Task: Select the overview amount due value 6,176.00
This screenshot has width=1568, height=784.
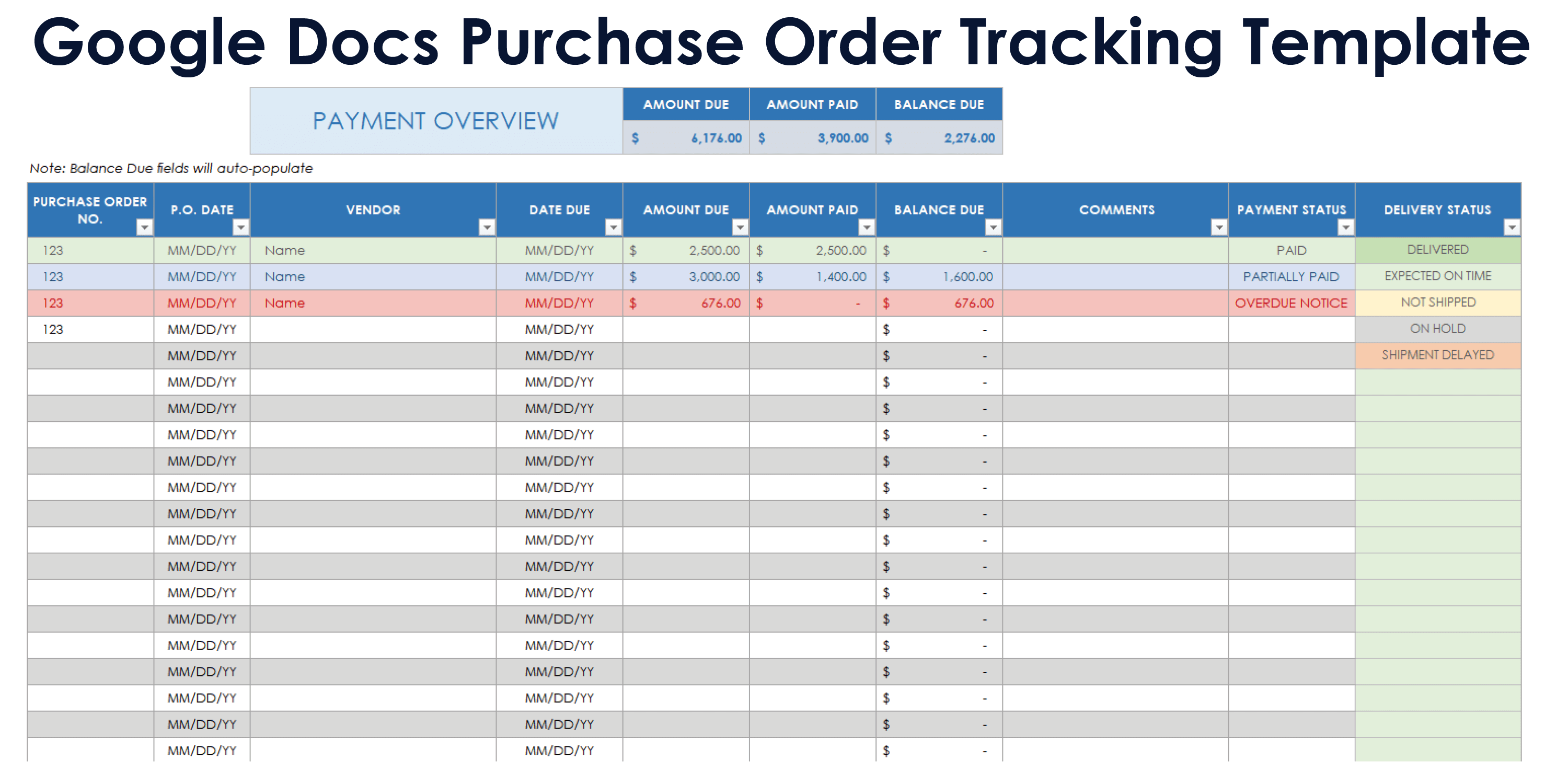Action: [x=686, y=137]
